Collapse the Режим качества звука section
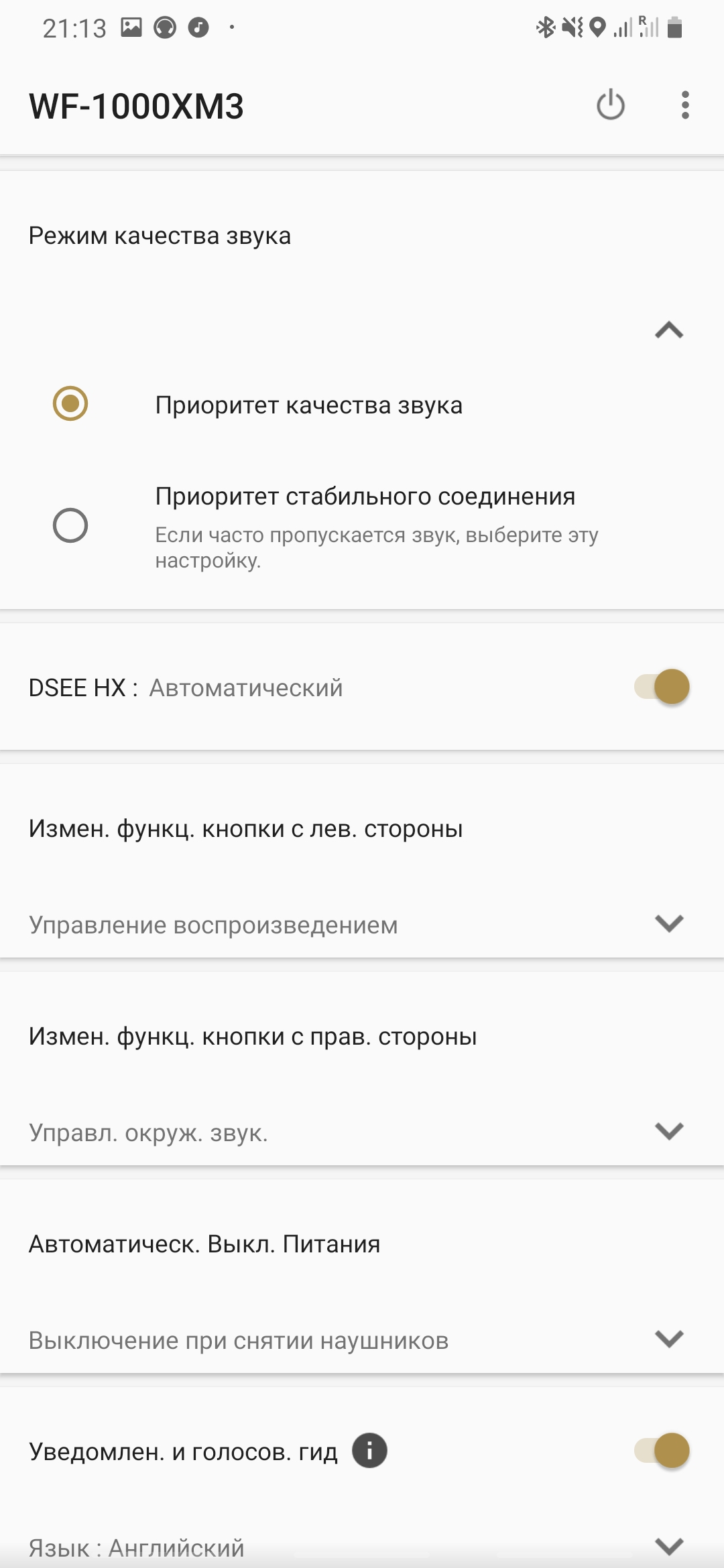The image size is (724, 1568). click(x=669, y=330)
